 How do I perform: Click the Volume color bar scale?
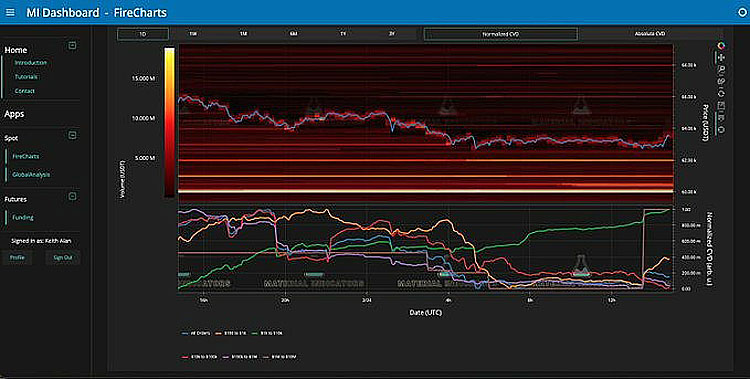pos(169,122)
